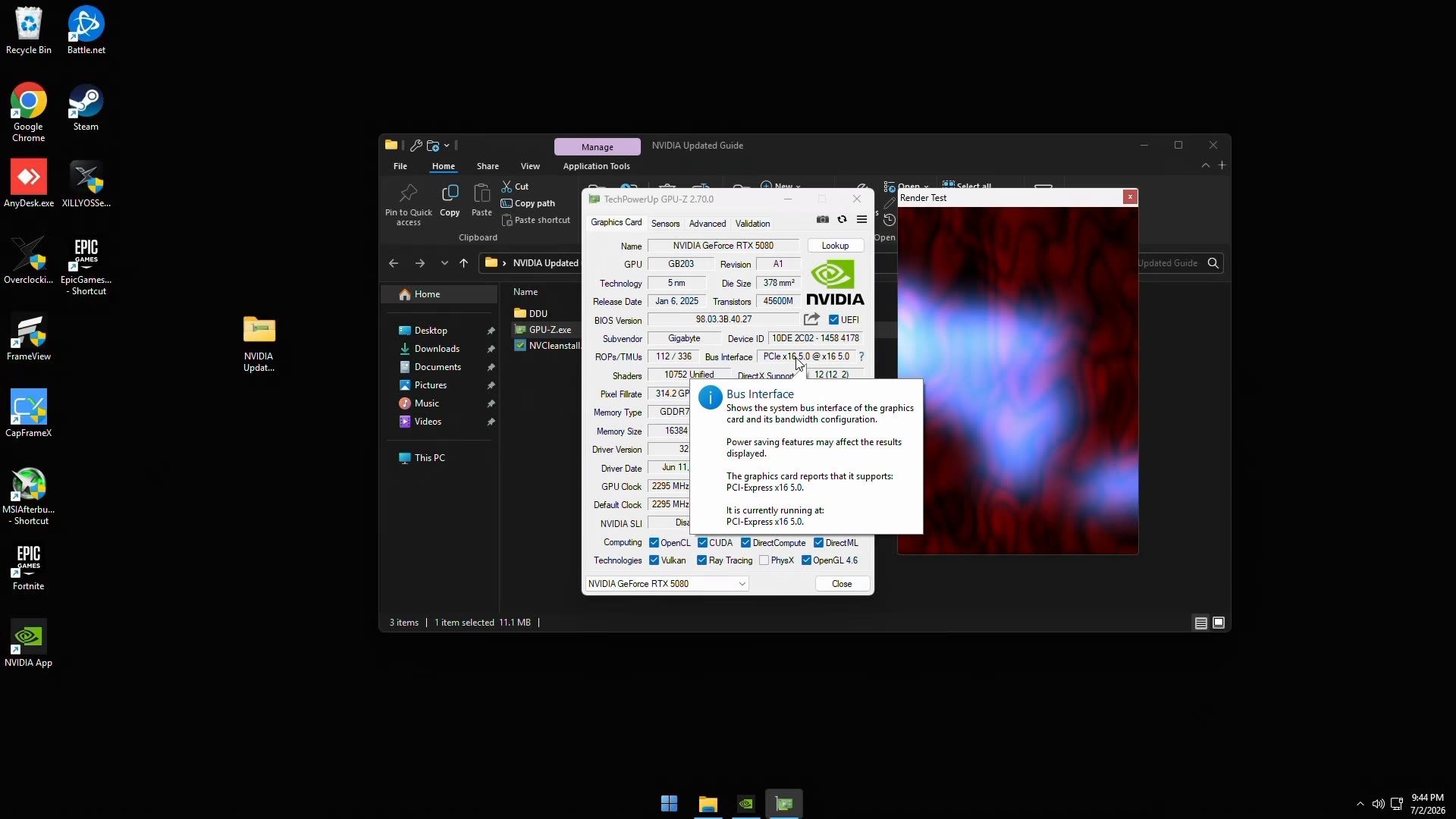Toggle the DirectML checkbox
The height and width of the screenshot is (819, 1456).
coord(818,543)
